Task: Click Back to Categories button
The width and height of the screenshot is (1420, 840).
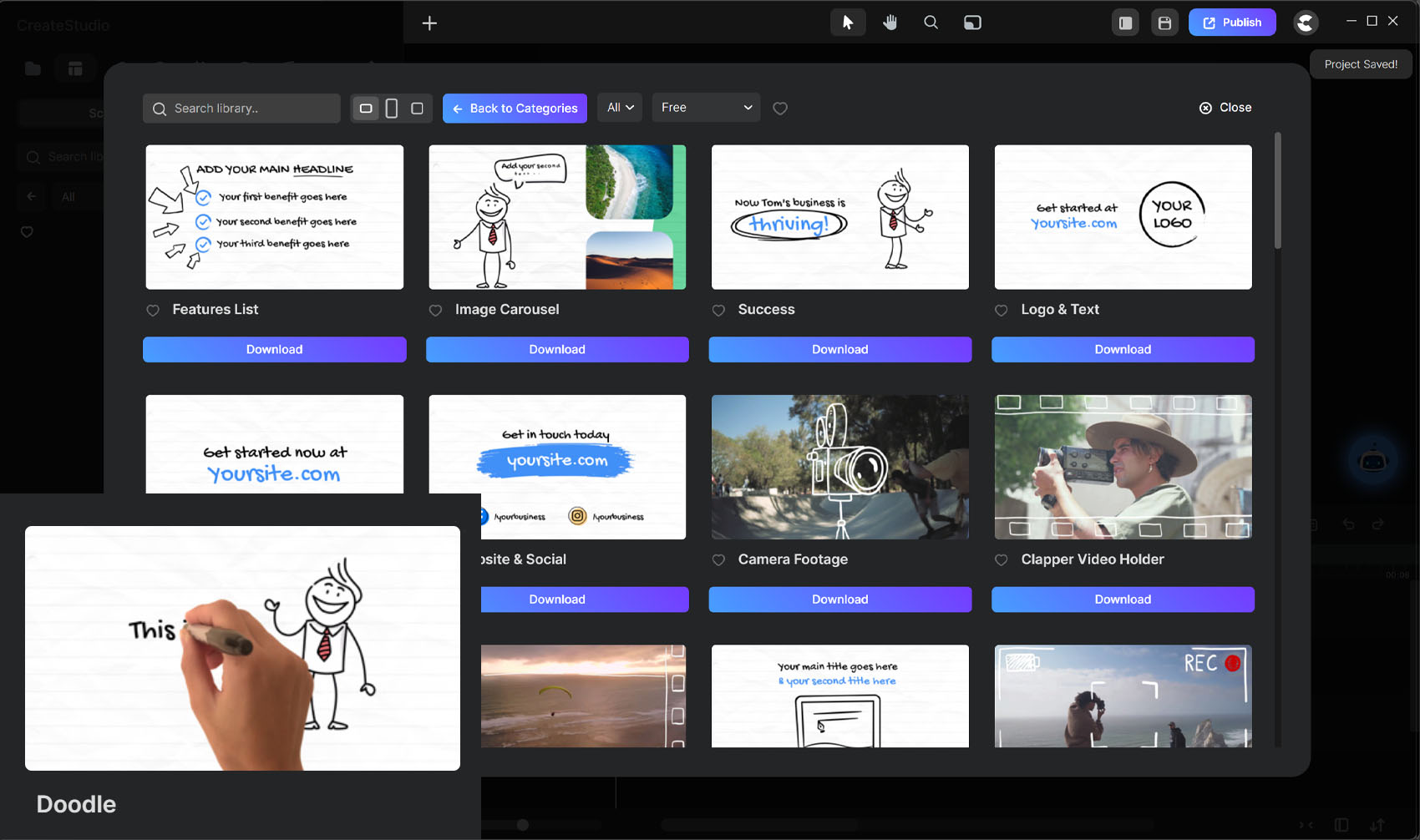Action: click(x=515, y=109)
